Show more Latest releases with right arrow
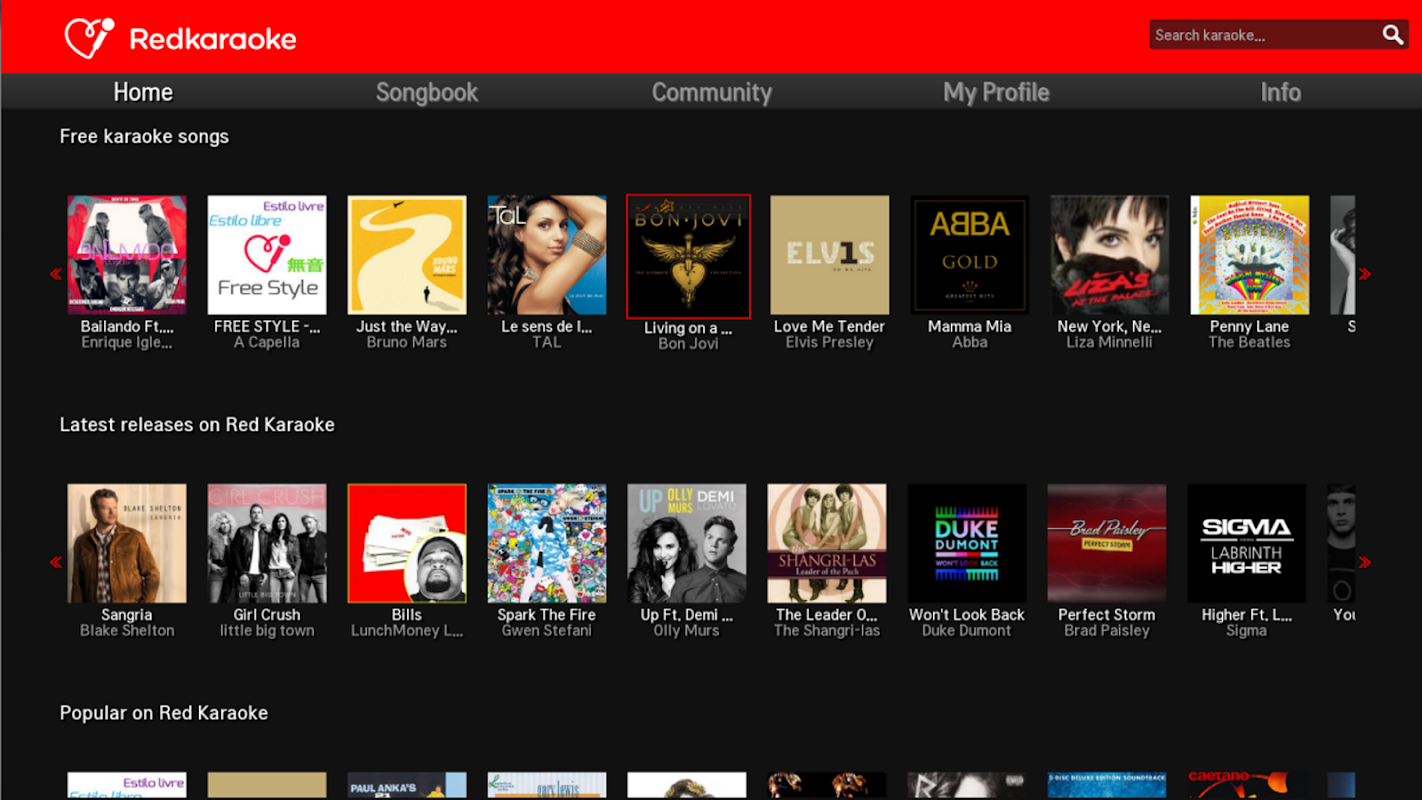The image size is (1422, 800). (x=1365, y=562)
